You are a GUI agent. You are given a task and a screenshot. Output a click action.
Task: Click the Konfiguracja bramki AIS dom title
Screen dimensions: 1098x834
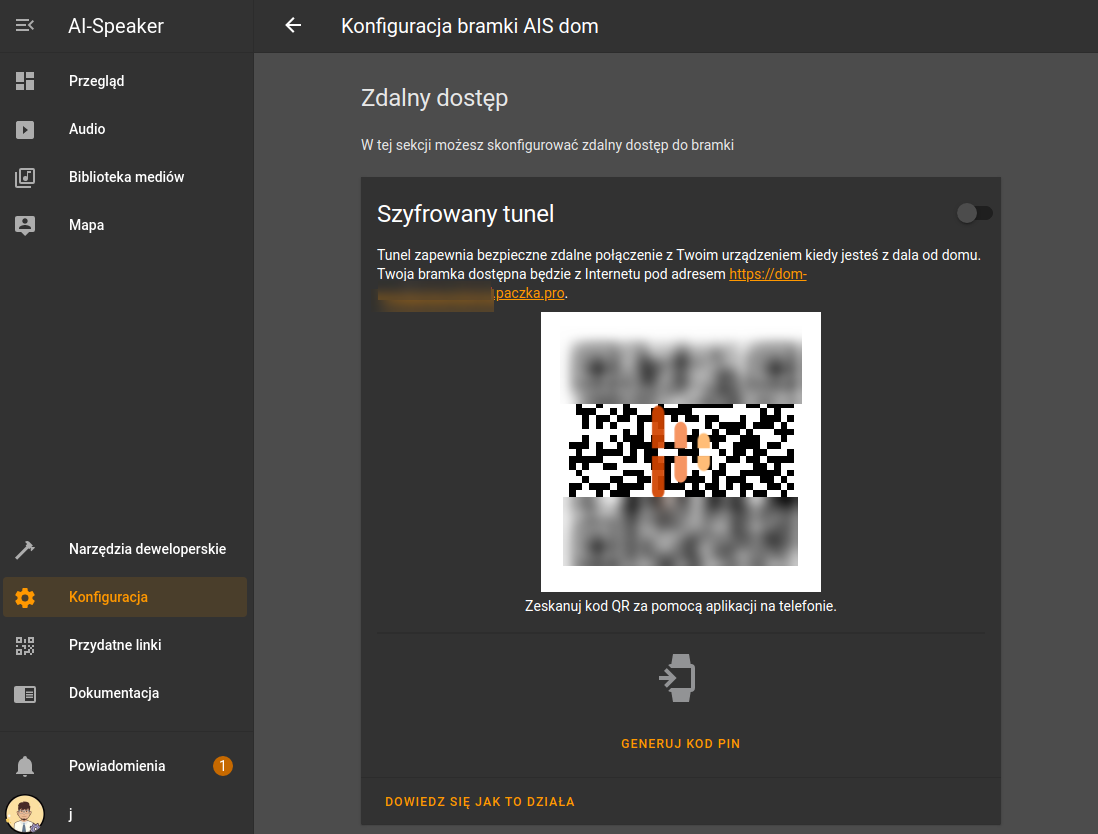[x=470, y=26]
